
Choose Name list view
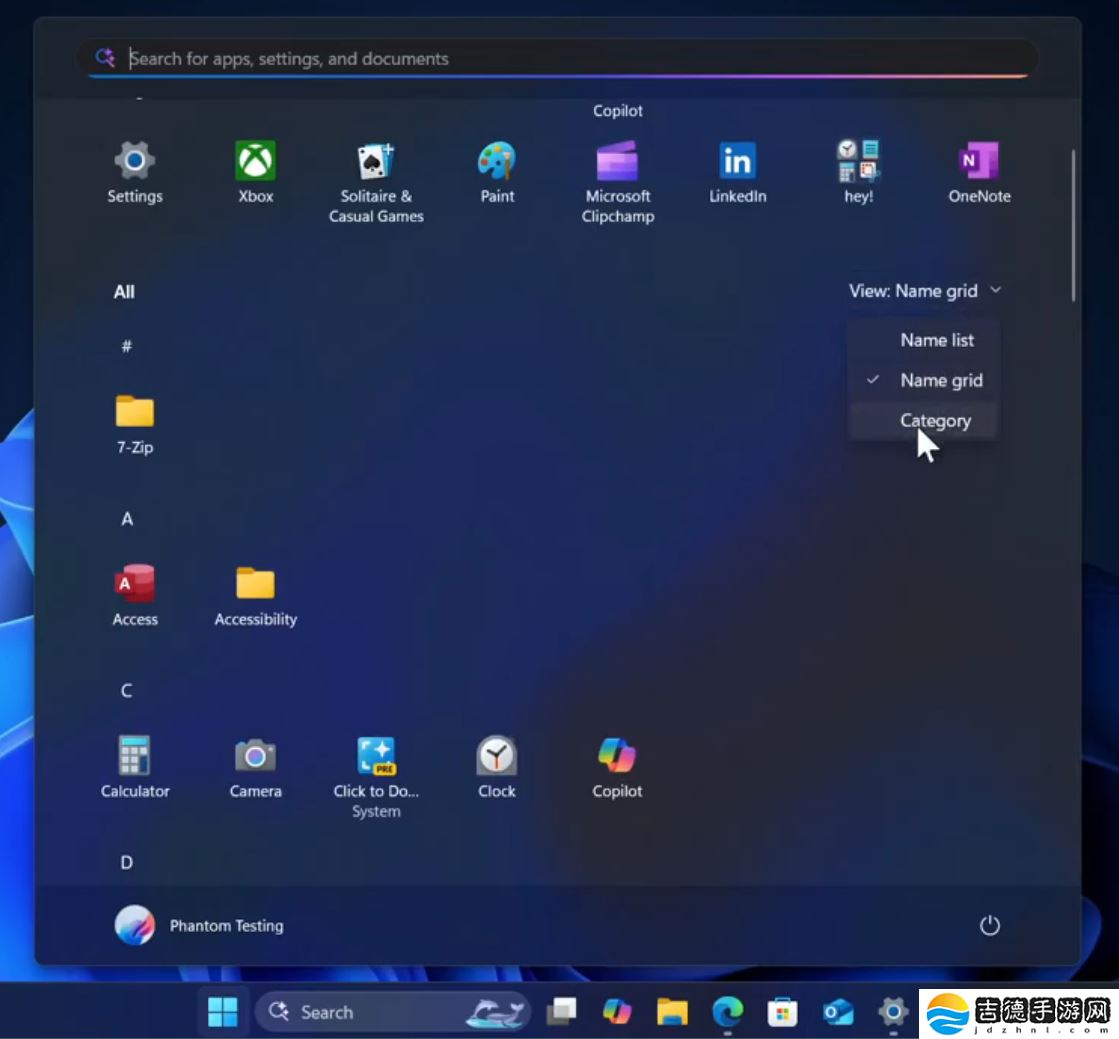[x=936, y=340]
